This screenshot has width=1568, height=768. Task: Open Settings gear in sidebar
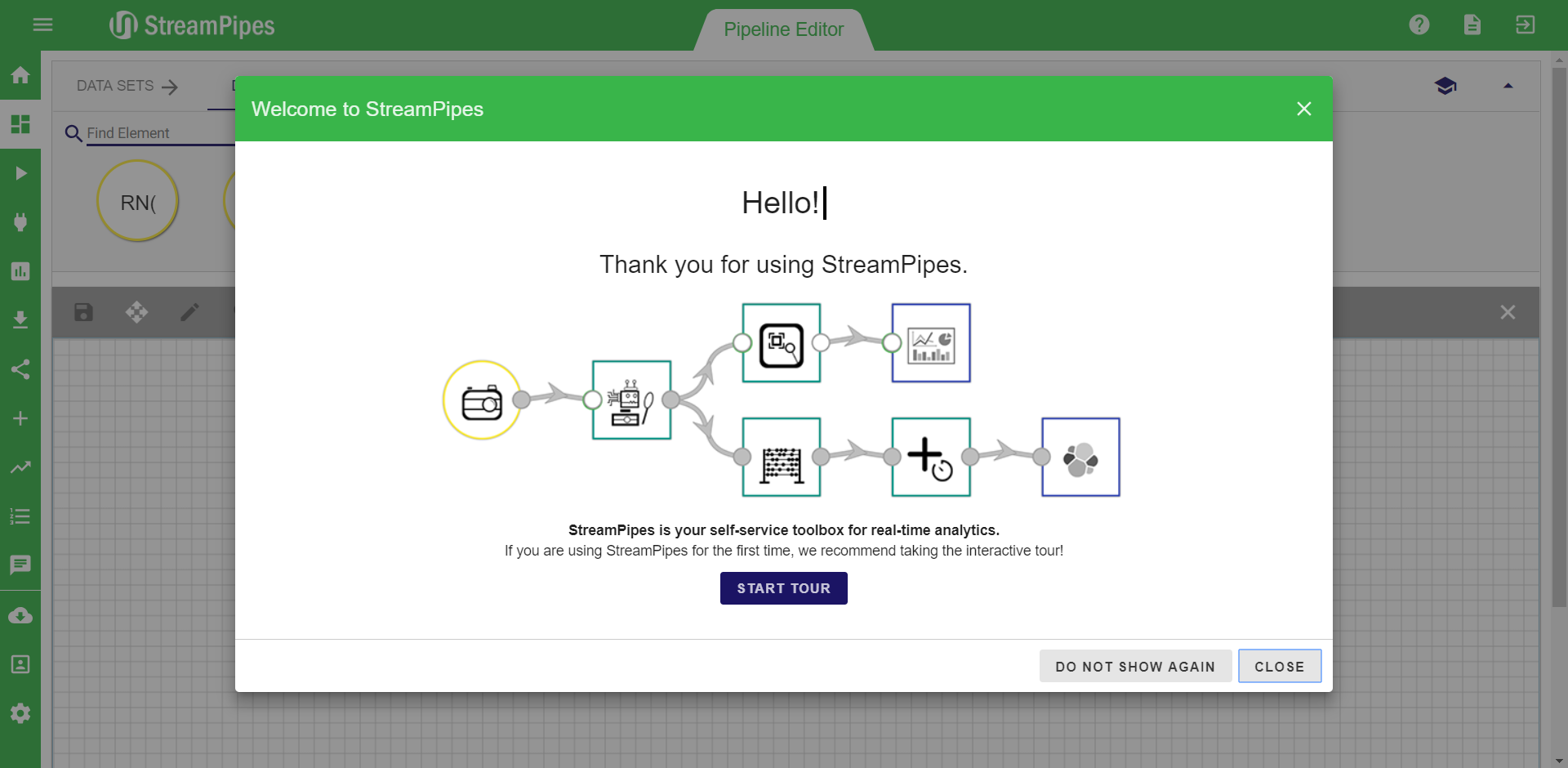pyautogui.click(x=20, y=713)
